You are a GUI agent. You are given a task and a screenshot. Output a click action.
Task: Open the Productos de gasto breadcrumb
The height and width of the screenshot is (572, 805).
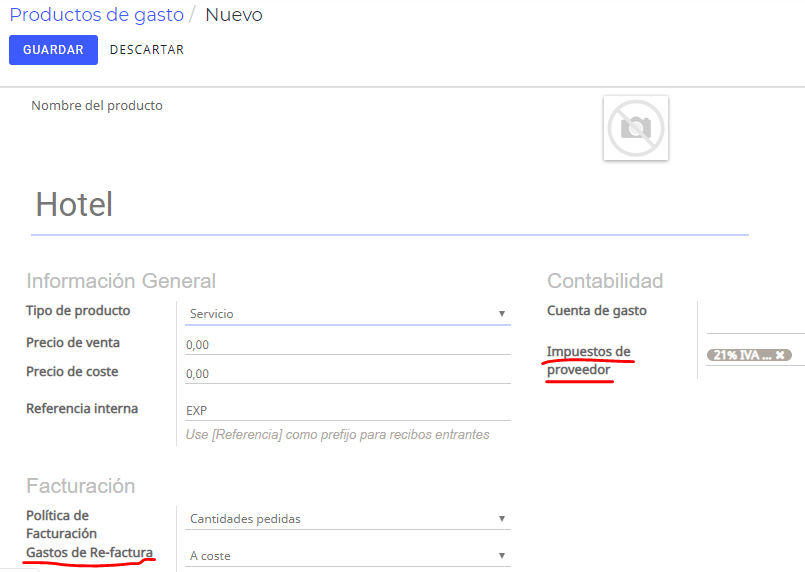click(97, 15)
